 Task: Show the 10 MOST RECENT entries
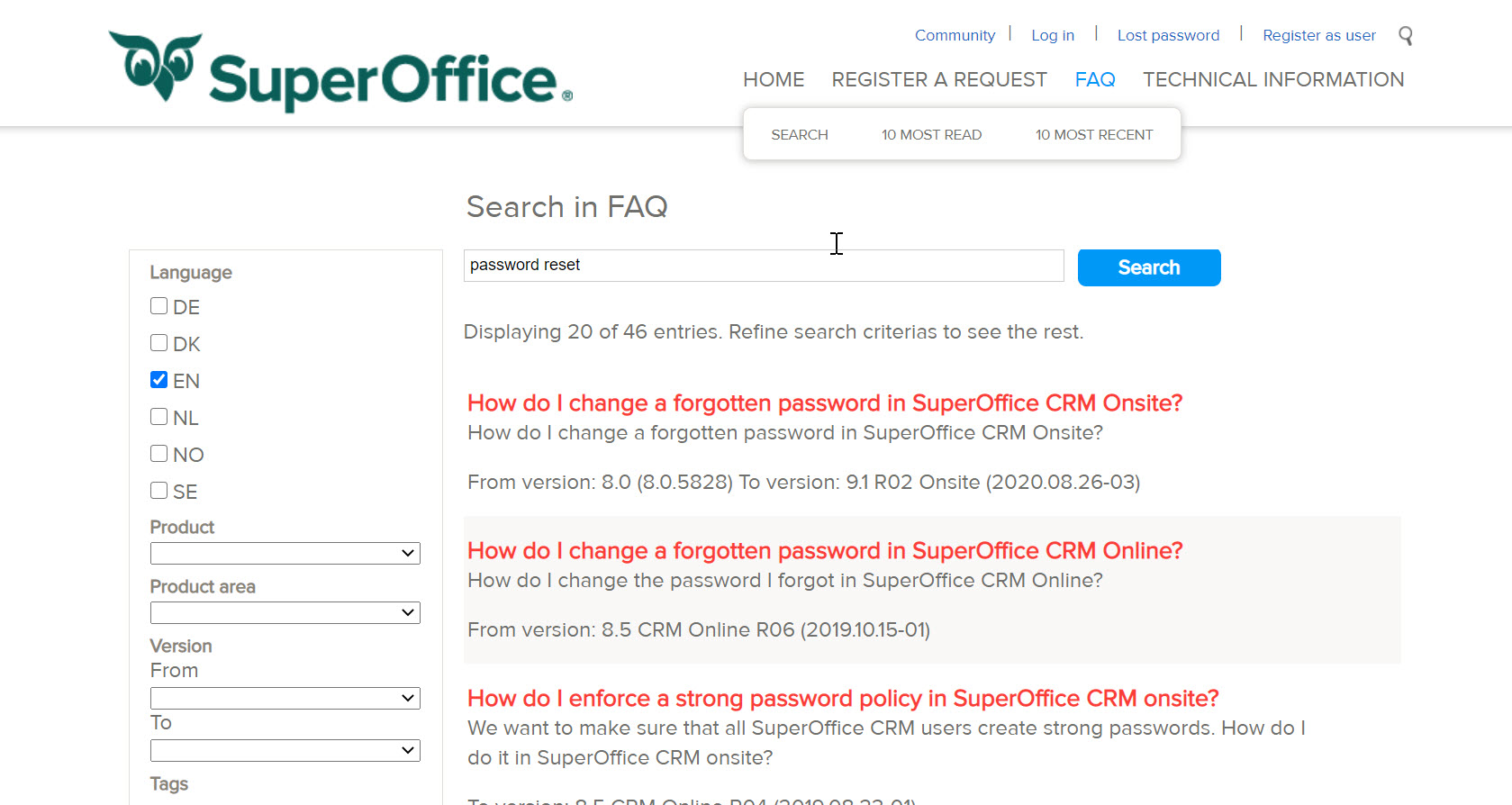1093,135
